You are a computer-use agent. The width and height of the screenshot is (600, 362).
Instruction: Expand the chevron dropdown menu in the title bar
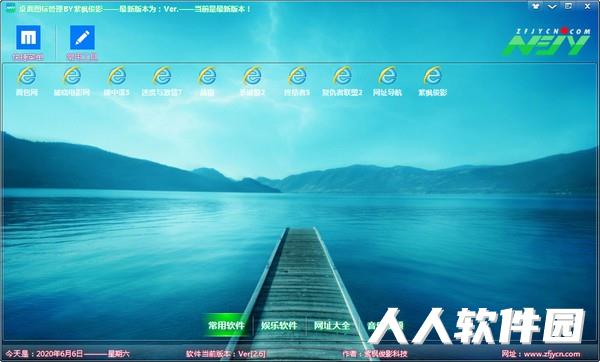(552, 7)
